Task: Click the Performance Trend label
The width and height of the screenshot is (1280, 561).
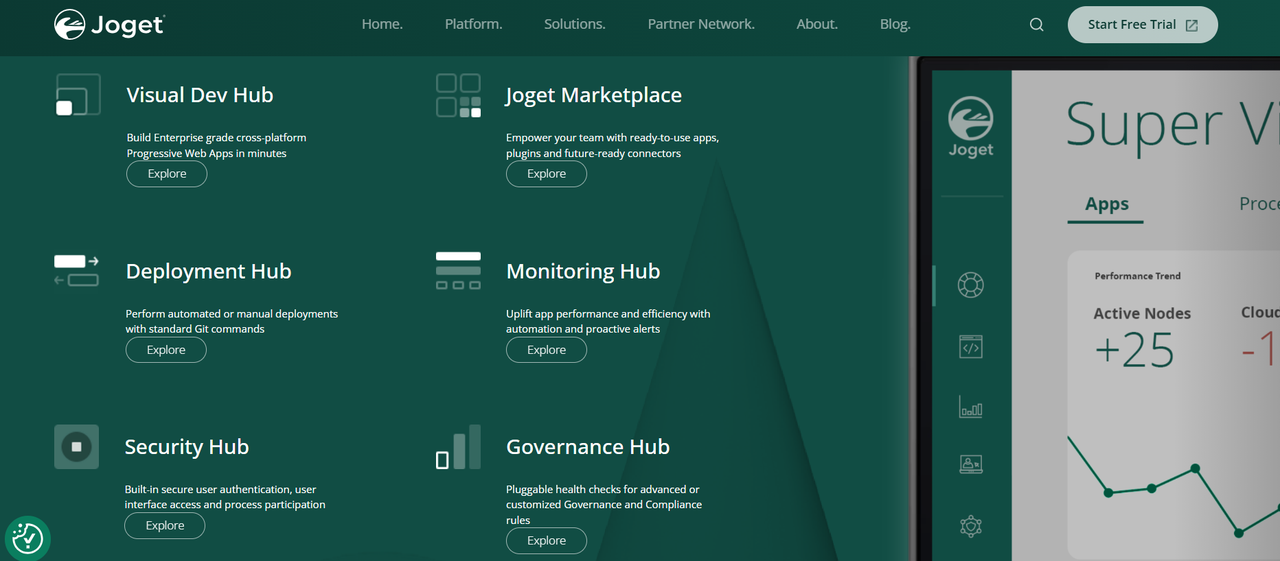Action: click(x=1138, y=276)
